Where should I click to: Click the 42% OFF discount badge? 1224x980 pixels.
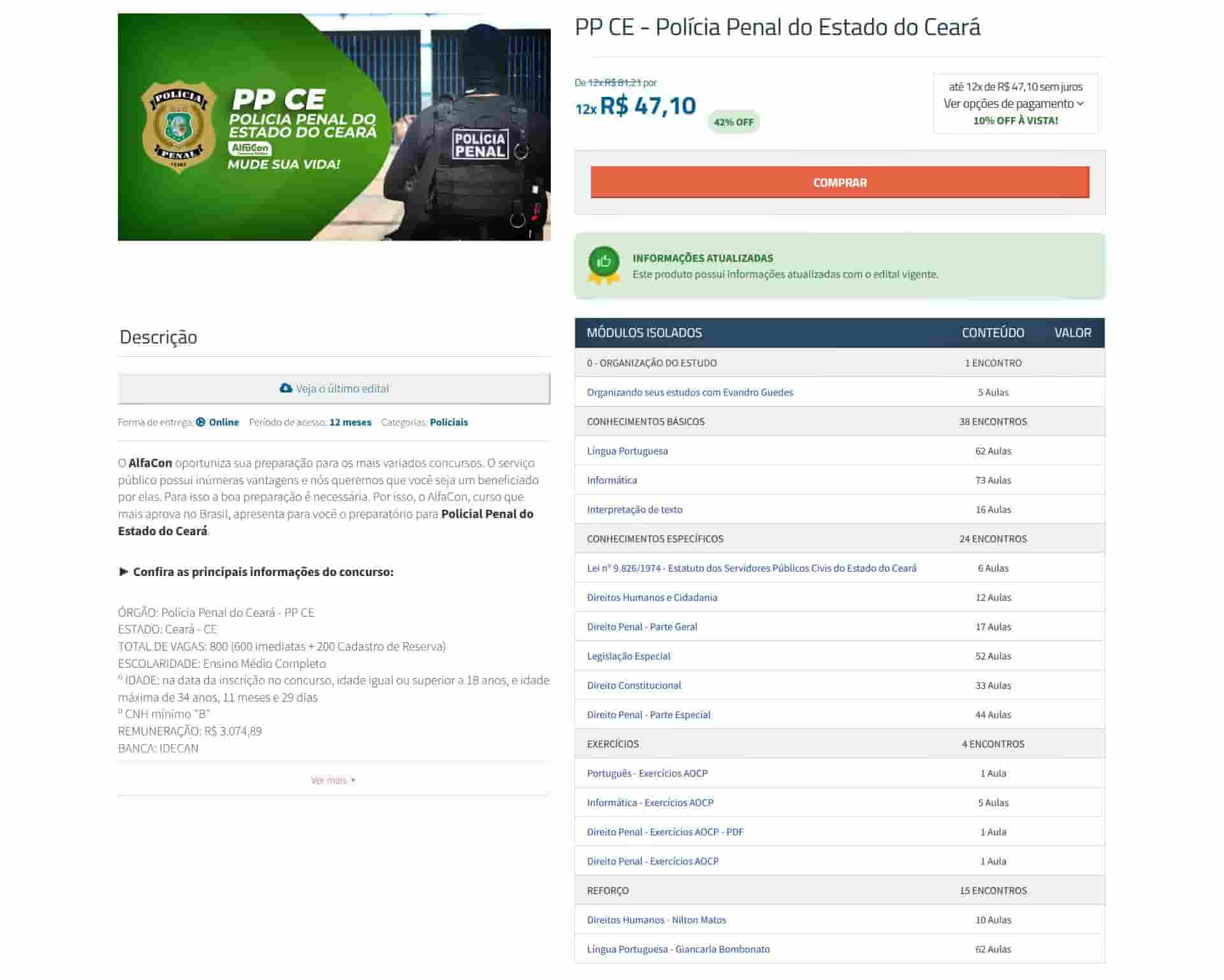pos(733,122)
